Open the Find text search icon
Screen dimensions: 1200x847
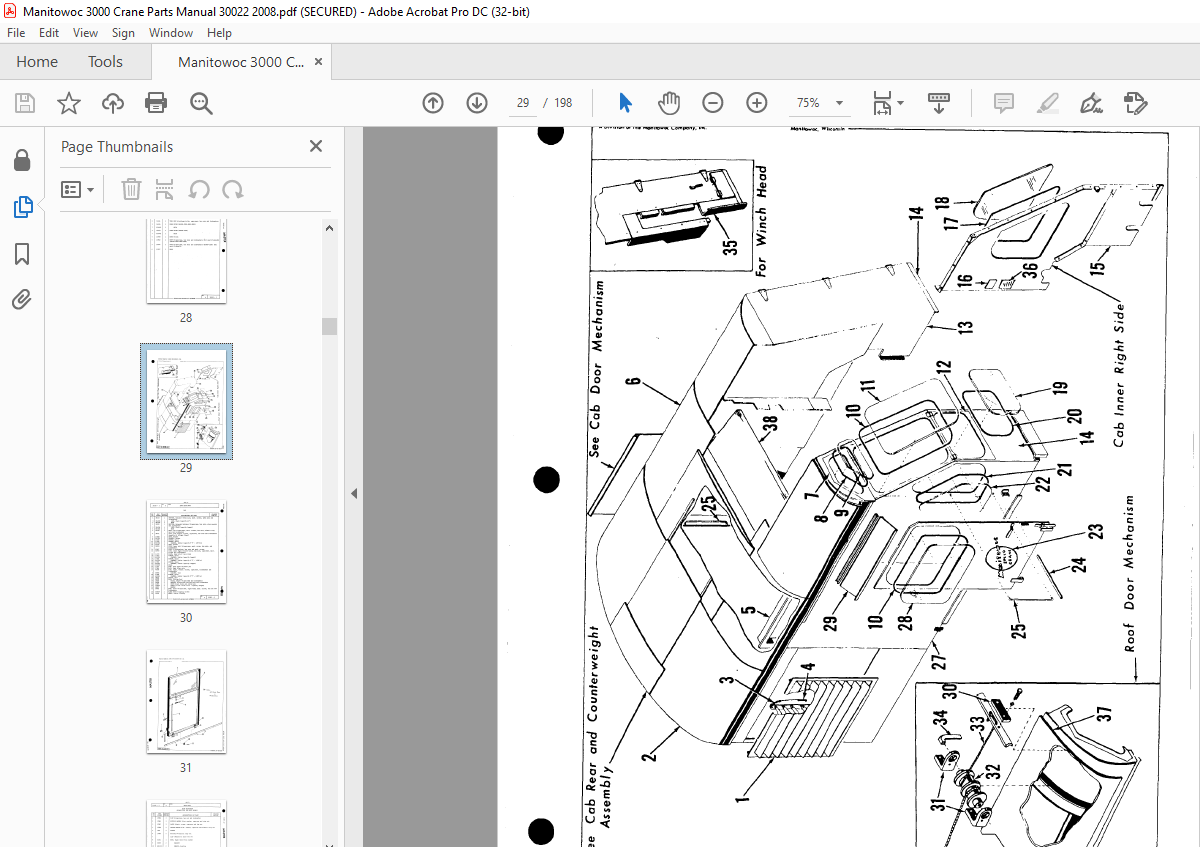tap(201, 103)
